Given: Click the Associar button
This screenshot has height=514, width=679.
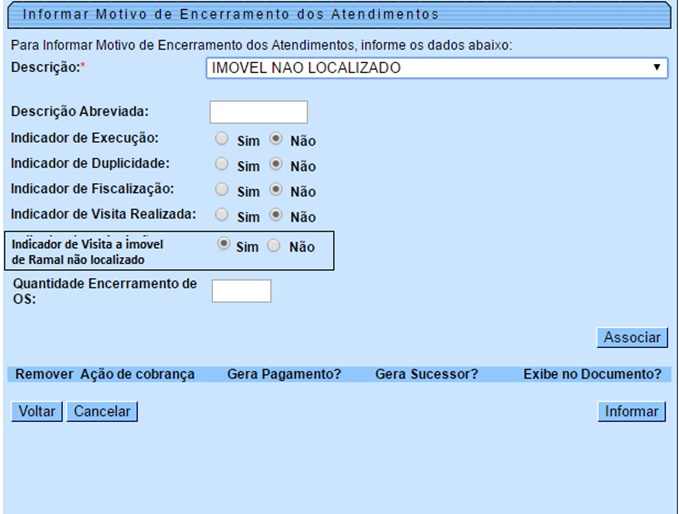Looking at the screenshot, I should (632, 338).
